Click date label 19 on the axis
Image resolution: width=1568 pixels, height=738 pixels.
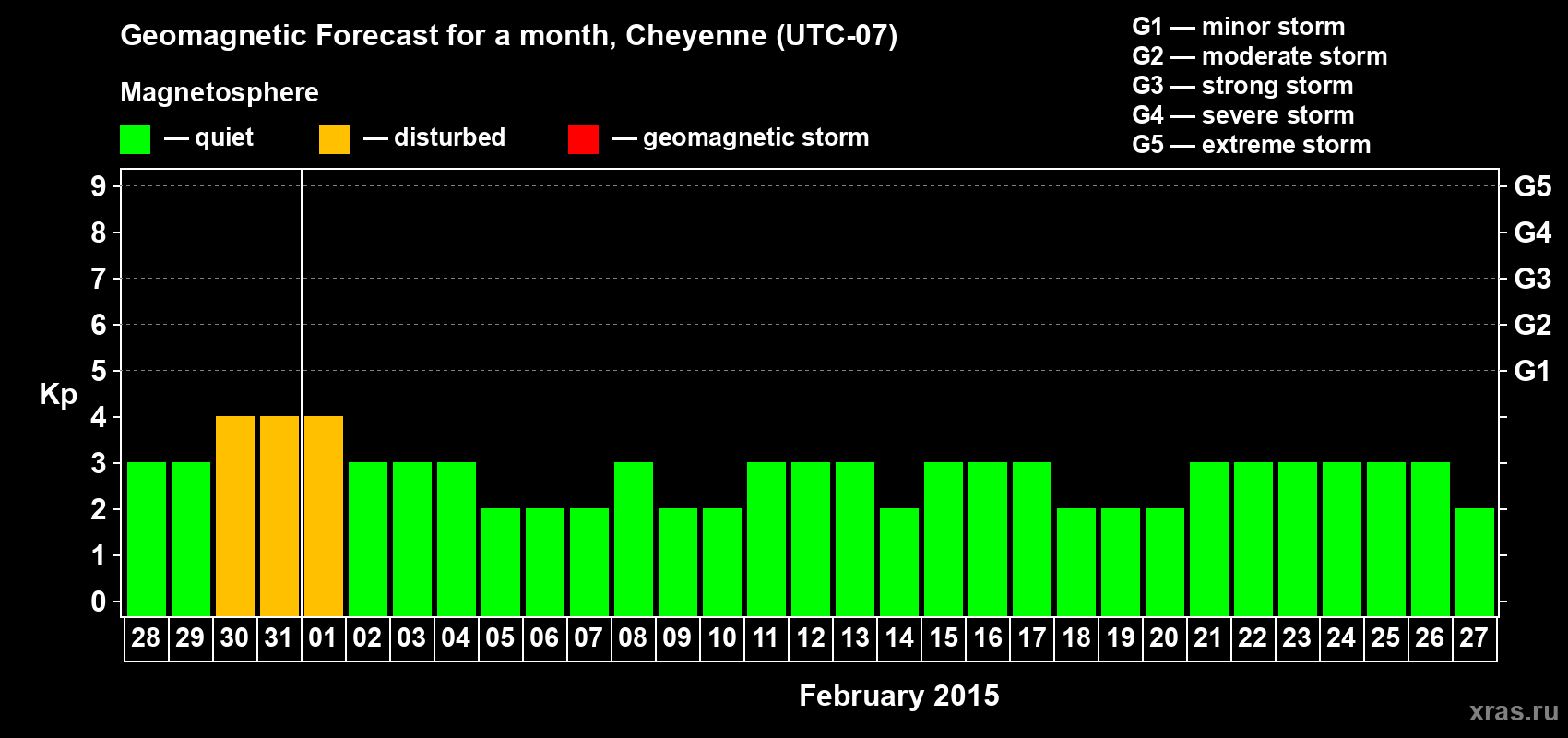click(x=1120, y=637)
